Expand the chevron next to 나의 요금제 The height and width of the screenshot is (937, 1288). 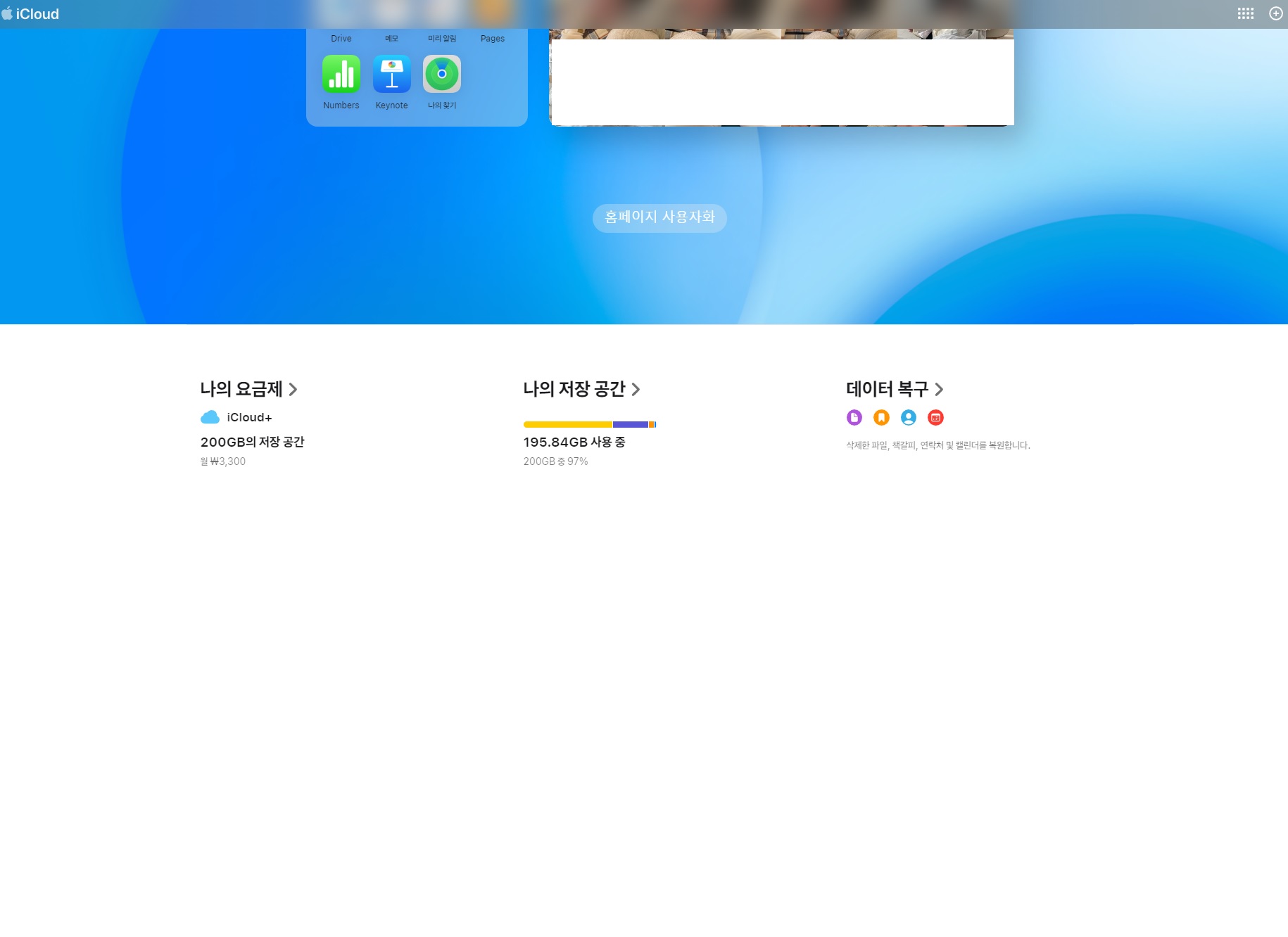pos(293,390)
